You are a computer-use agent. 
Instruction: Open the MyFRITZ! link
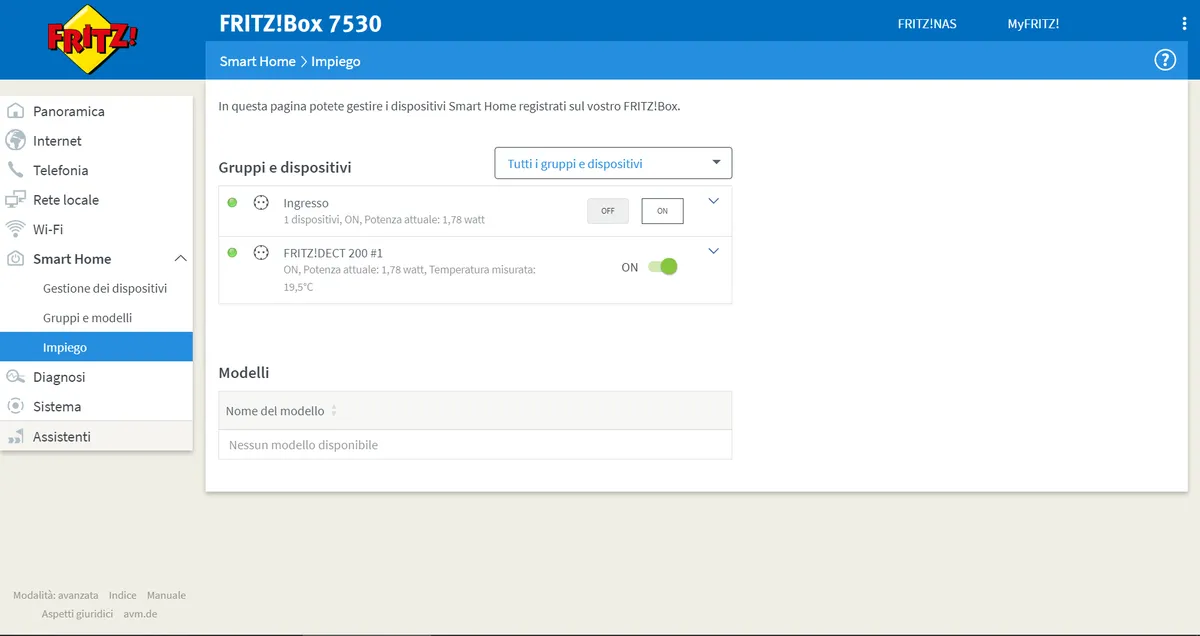click(1033, 24)
